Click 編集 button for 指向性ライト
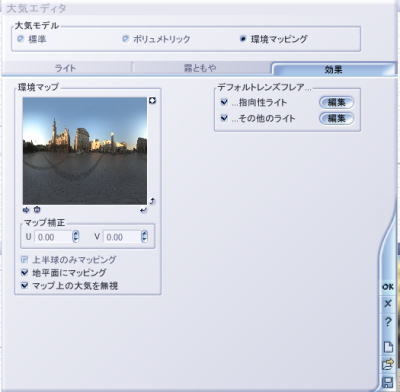The image size is (400, 392). (x=336, y=102)
